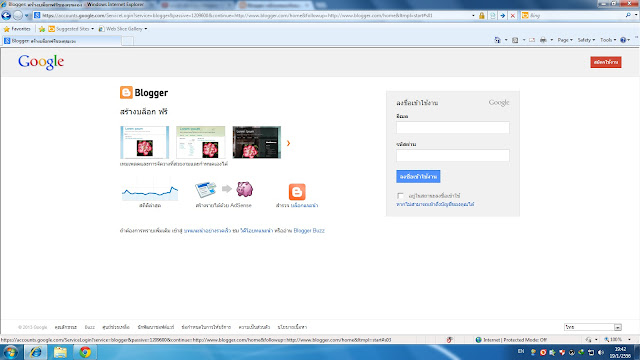
Task: Click the AdSense caption under piggy bank
Action: (x=223, y=205)
